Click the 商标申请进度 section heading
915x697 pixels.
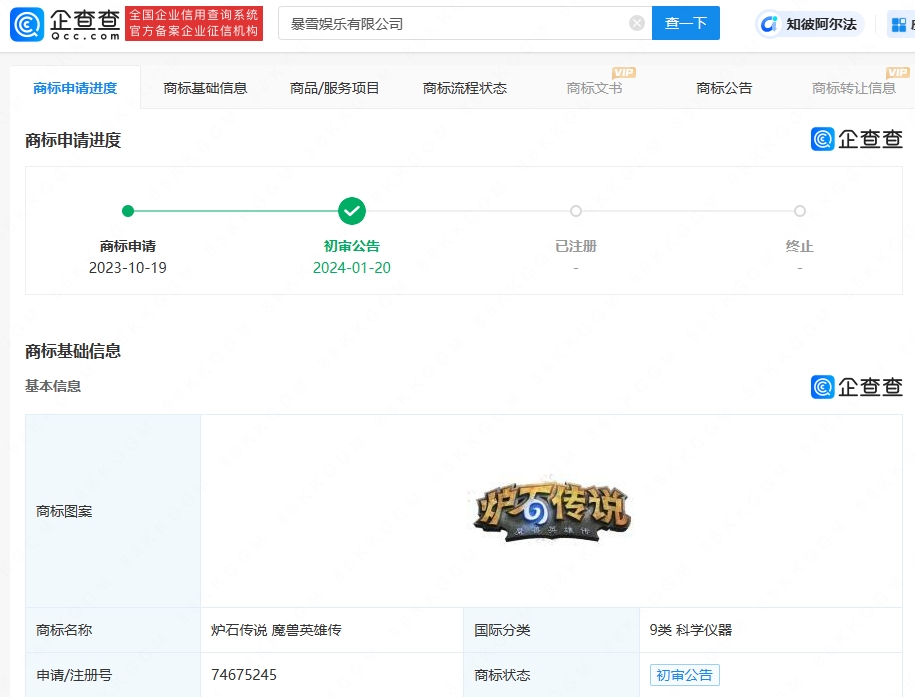pyautogui.click(x=73, y=141)
